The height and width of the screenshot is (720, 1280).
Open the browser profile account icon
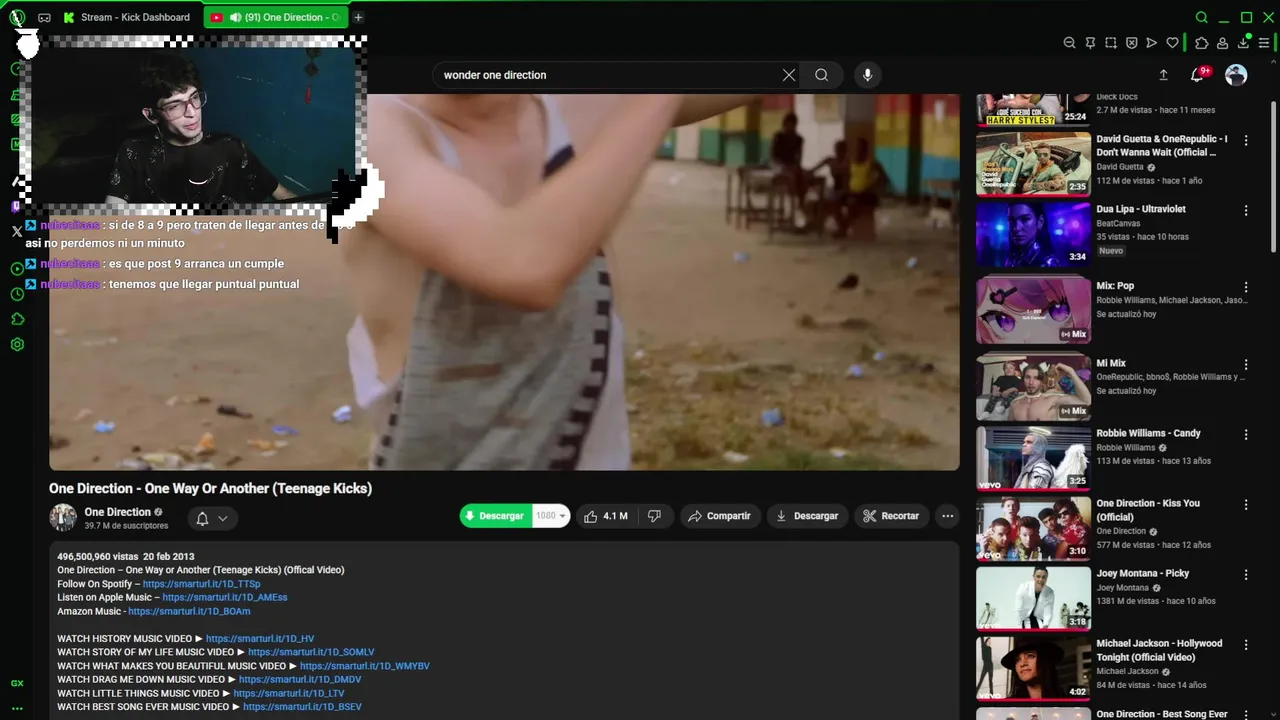pos(1222,43)
